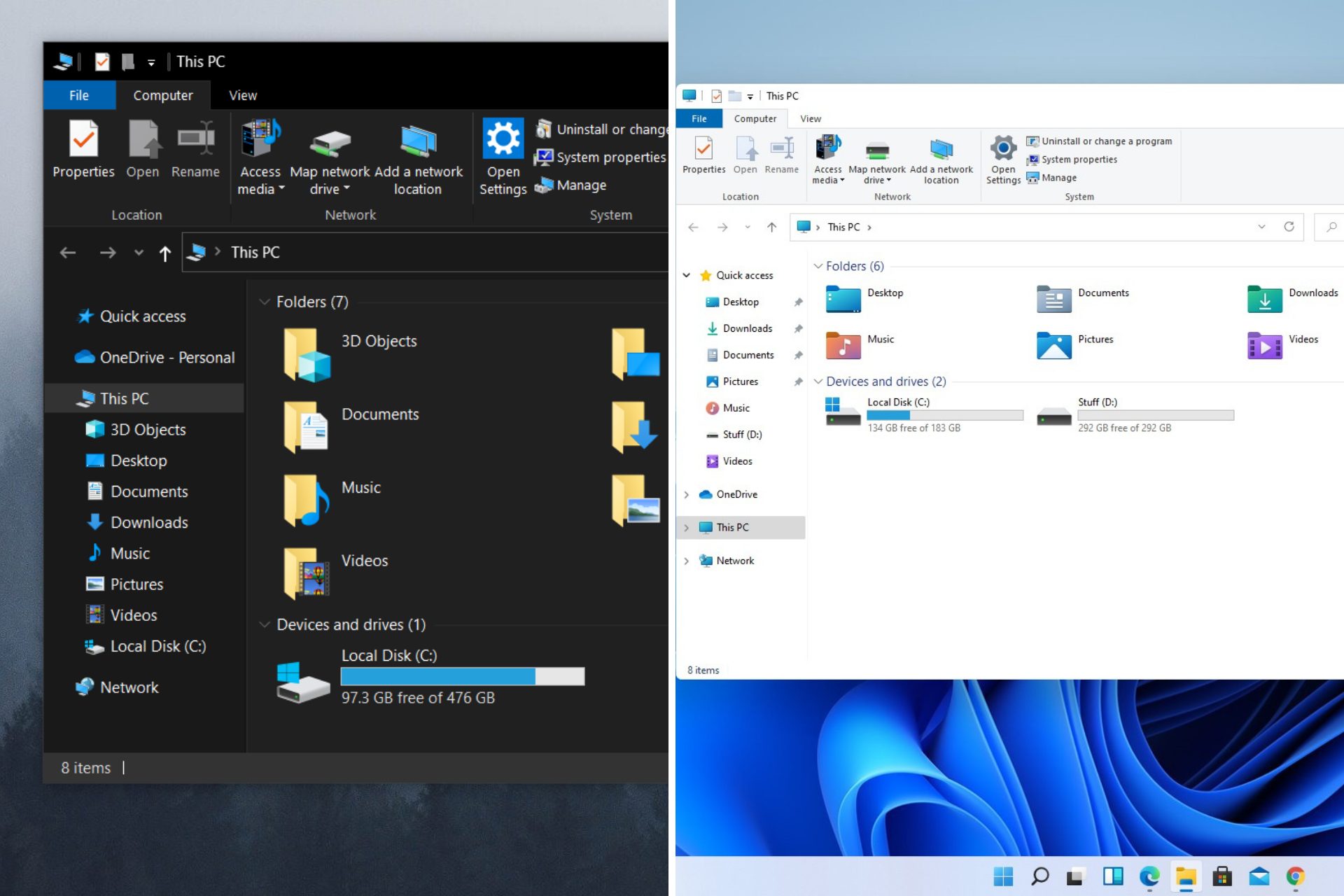The height and width of the screenshot is (896, 1344).
Task: Collapse Quick access tree in light window
Action: pyautogui.click(x=687, y=275)
